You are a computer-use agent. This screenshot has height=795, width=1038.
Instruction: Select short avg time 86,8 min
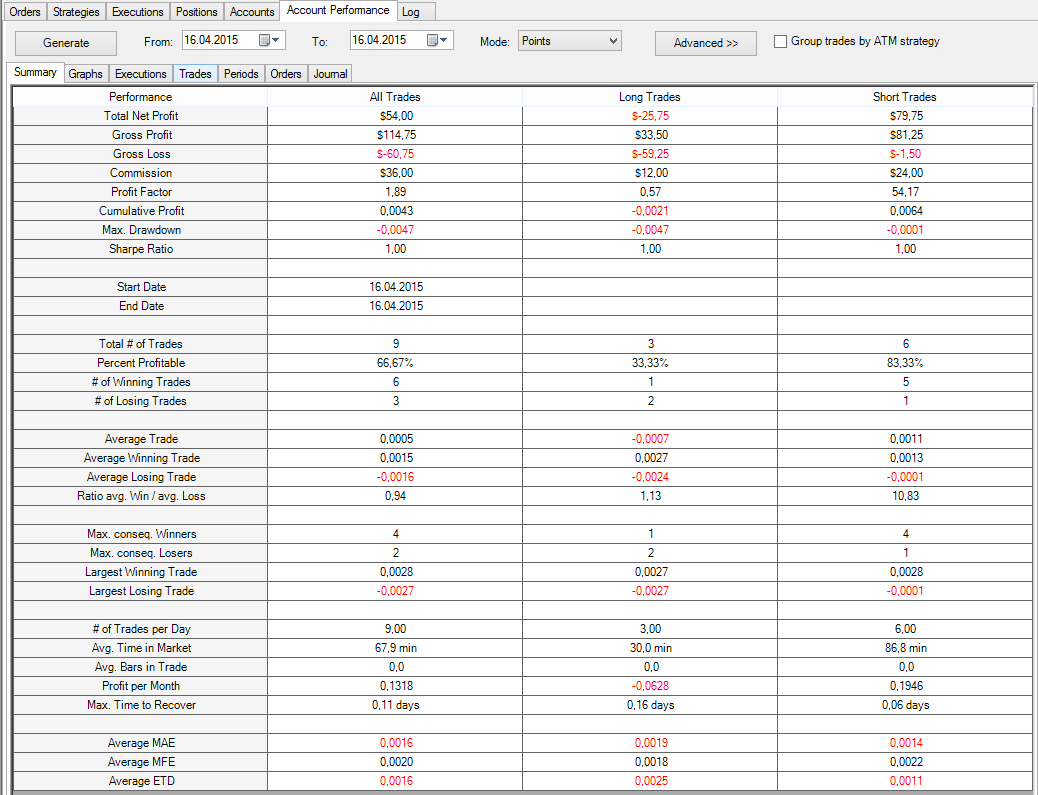[x=906, y=648]
